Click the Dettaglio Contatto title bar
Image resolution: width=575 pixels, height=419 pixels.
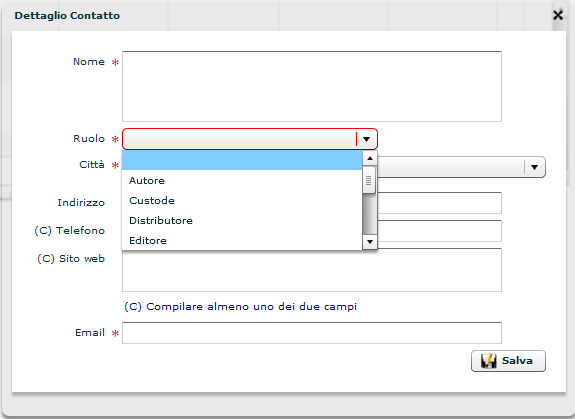pyautogui.click(x=279, y=16)
